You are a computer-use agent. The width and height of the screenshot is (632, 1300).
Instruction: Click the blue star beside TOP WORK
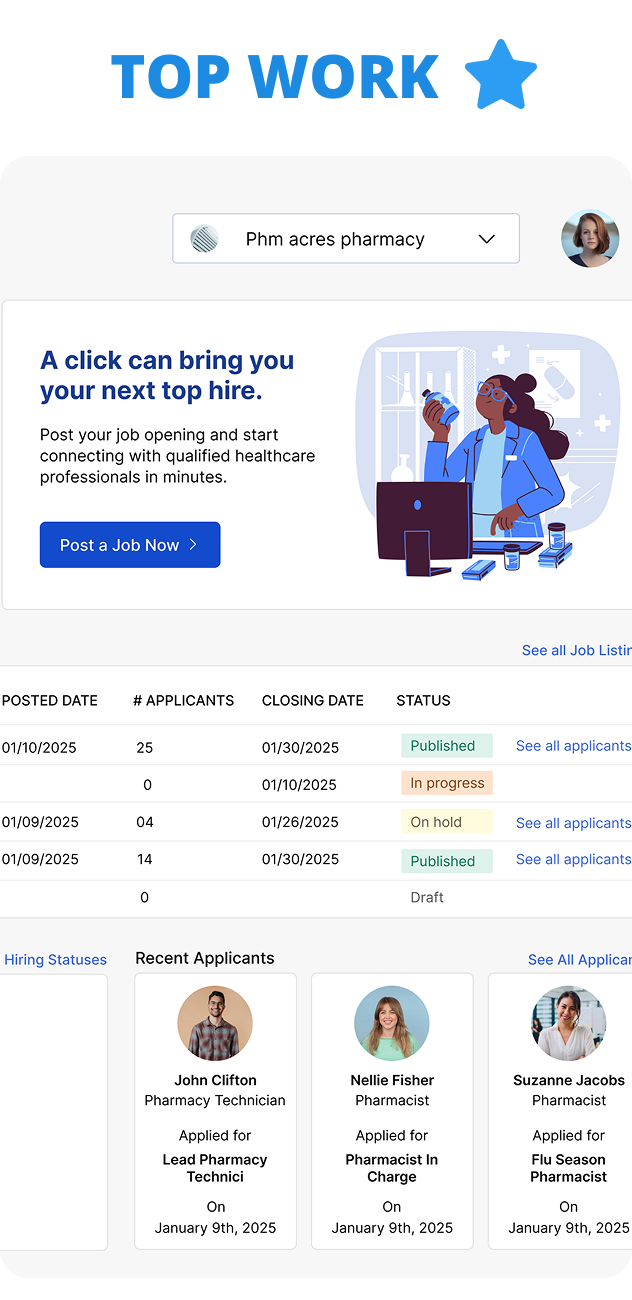click(501, 75)
